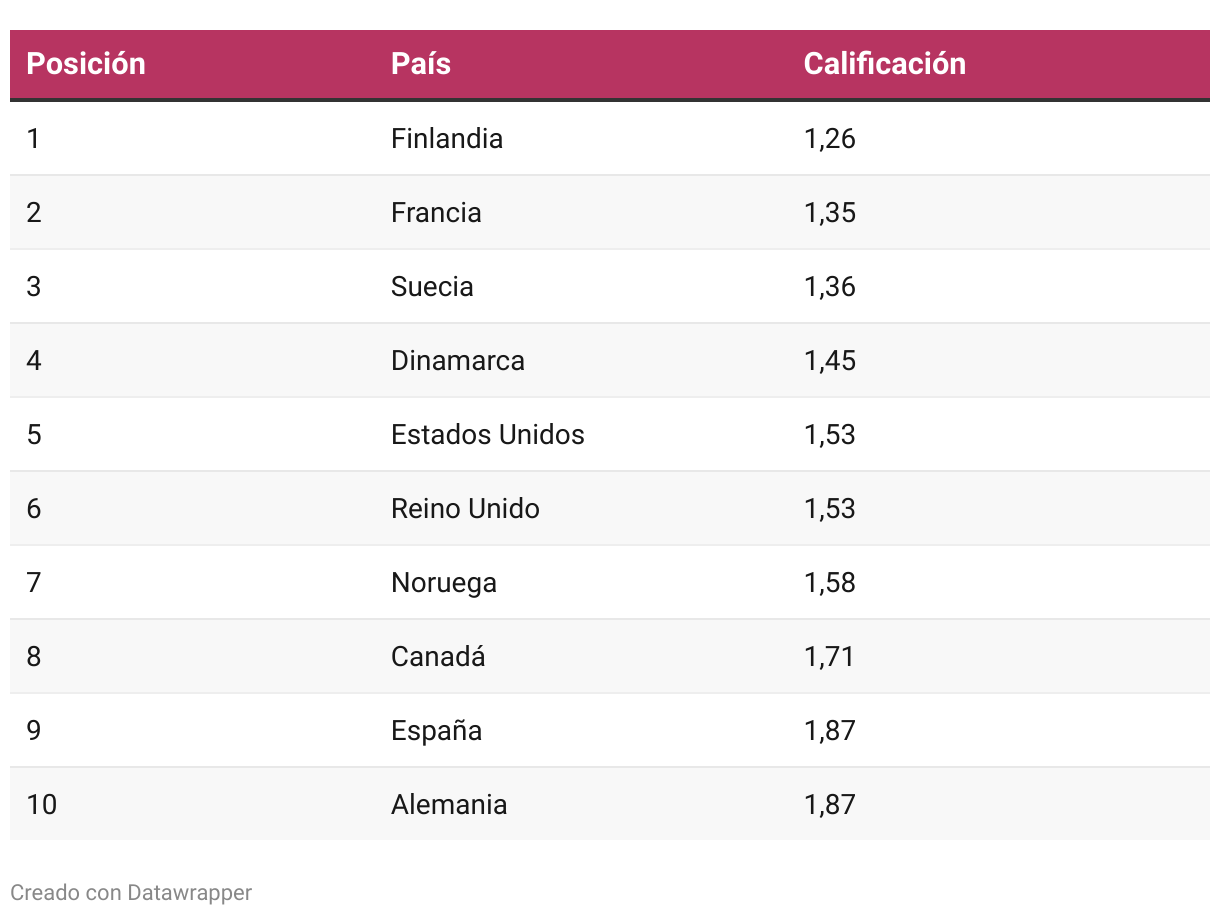Screen dimensions: 1220x916
Task: Click Suecia's score 1,36
Action: [830, 286]
